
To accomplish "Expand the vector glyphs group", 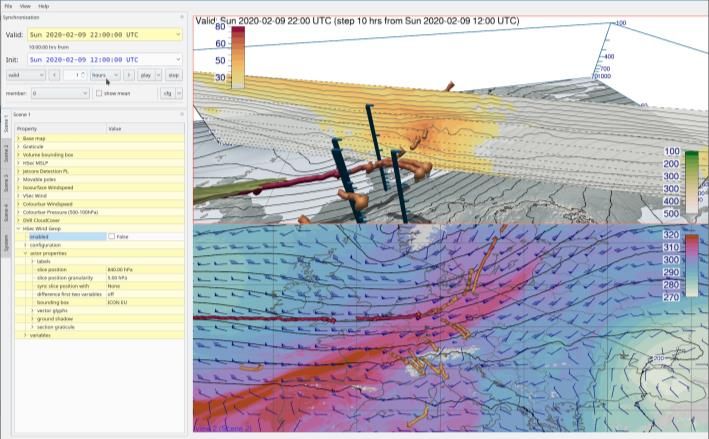I will (32, 311).
